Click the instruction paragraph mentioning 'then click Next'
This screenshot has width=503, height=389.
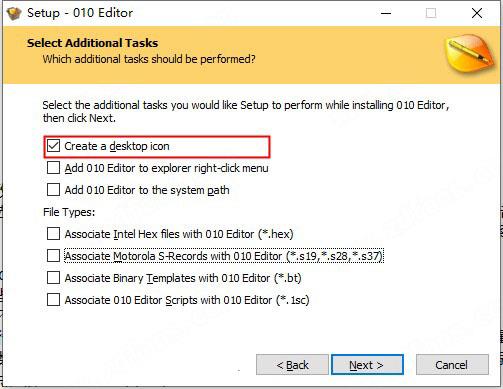pos(246,111)
